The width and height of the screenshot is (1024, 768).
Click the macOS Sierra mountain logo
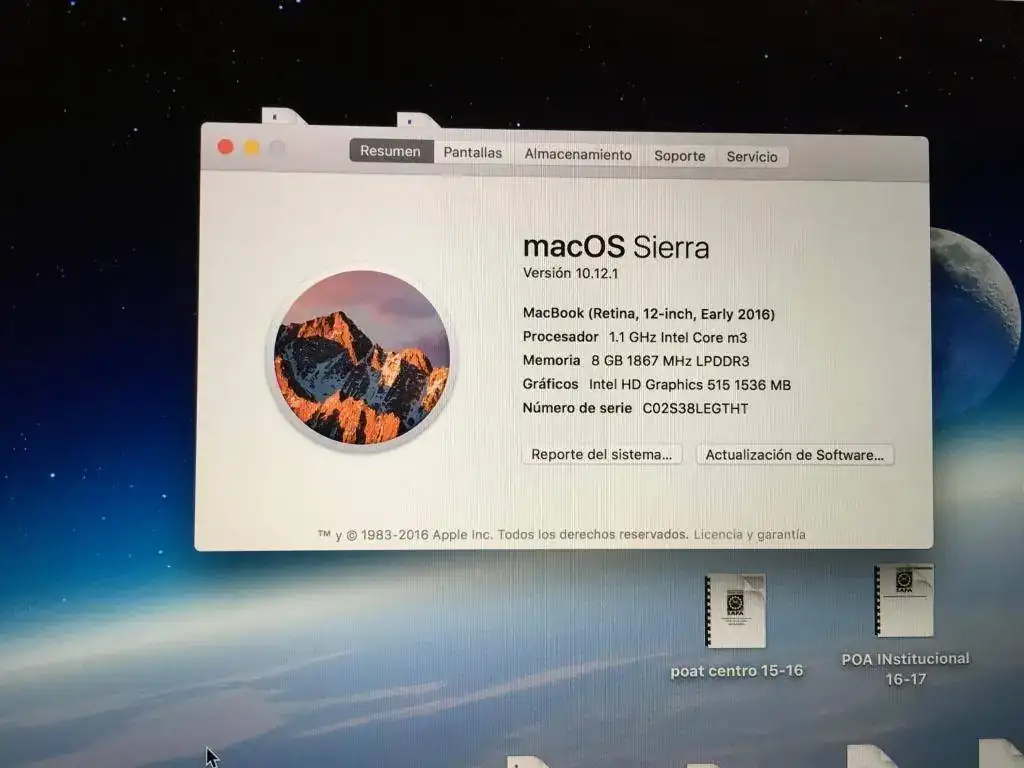coord(361,358)
